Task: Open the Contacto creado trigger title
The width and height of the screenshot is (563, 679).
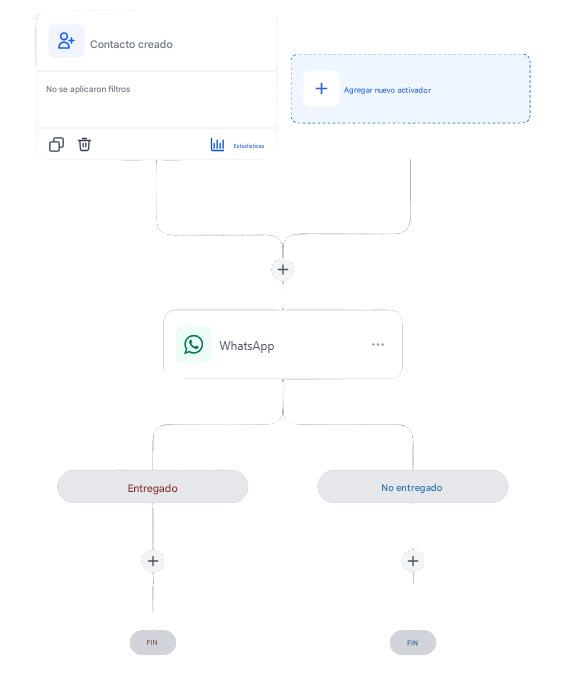Action: coord(131,44)
